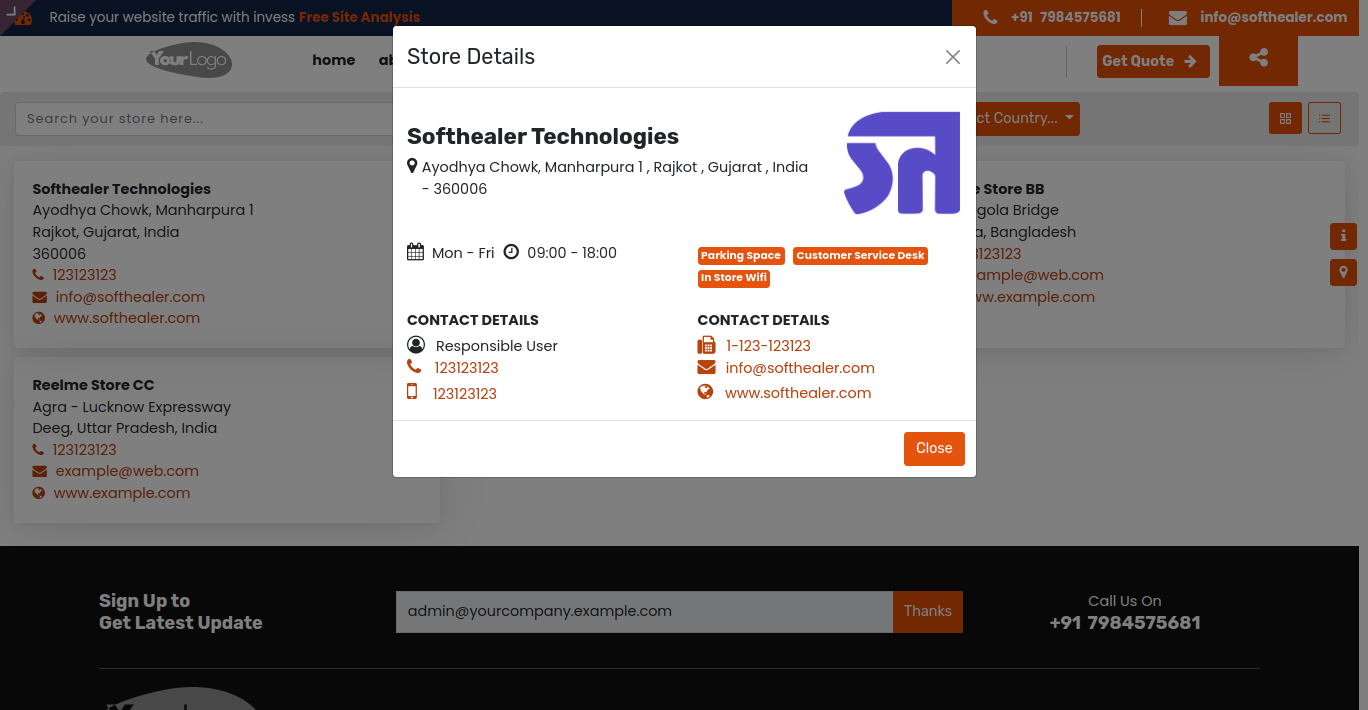Close the Store Details dialog with X
Viewport: 1368px width, 710px height.
[953, 57]
